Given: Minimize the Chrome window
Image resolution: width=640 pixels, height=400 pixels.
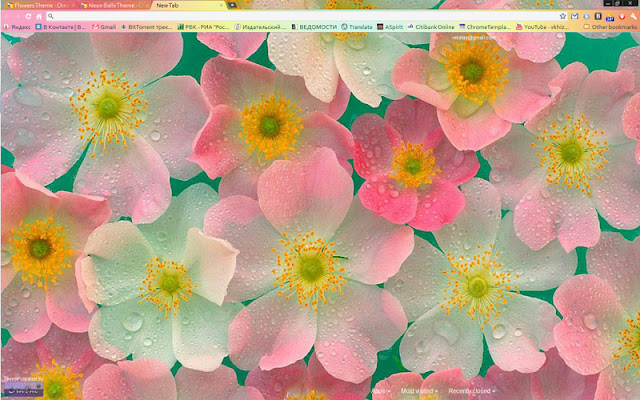Looking at the screenshot, I should tap(608, 3).
